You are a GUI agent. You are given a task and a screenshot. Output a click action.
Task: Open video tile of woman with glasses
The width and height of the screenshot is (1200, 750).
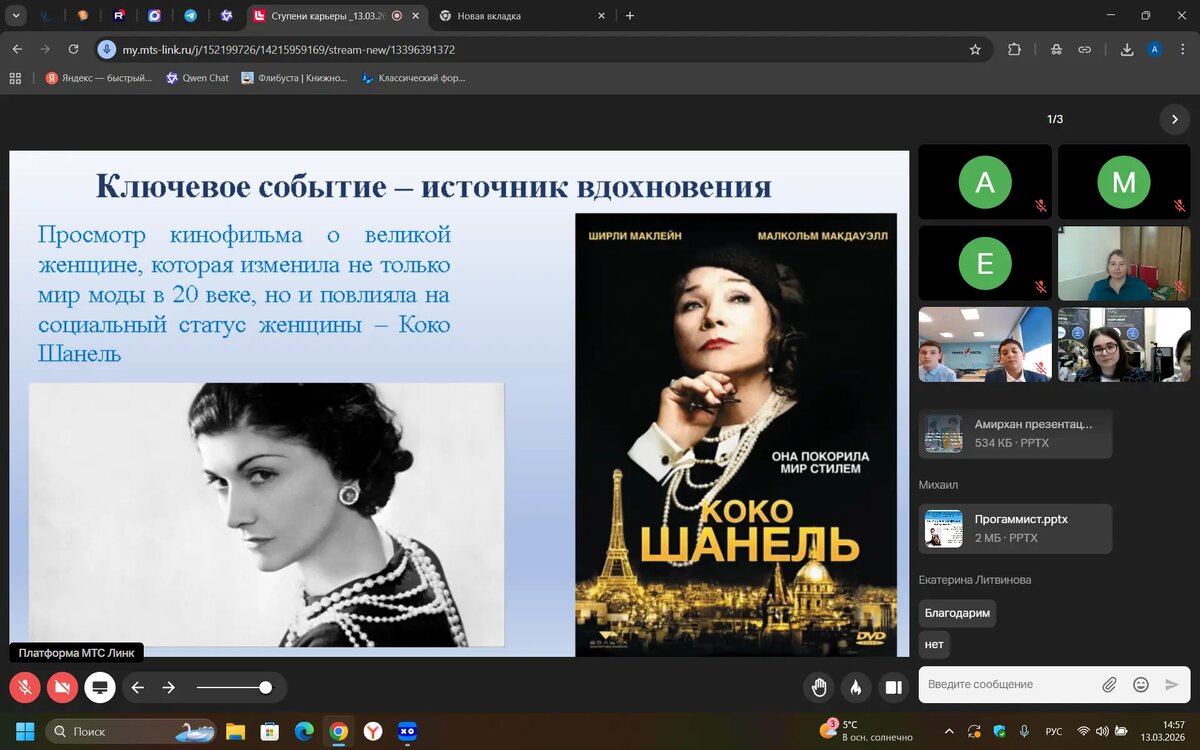[x=1124, y=344]
